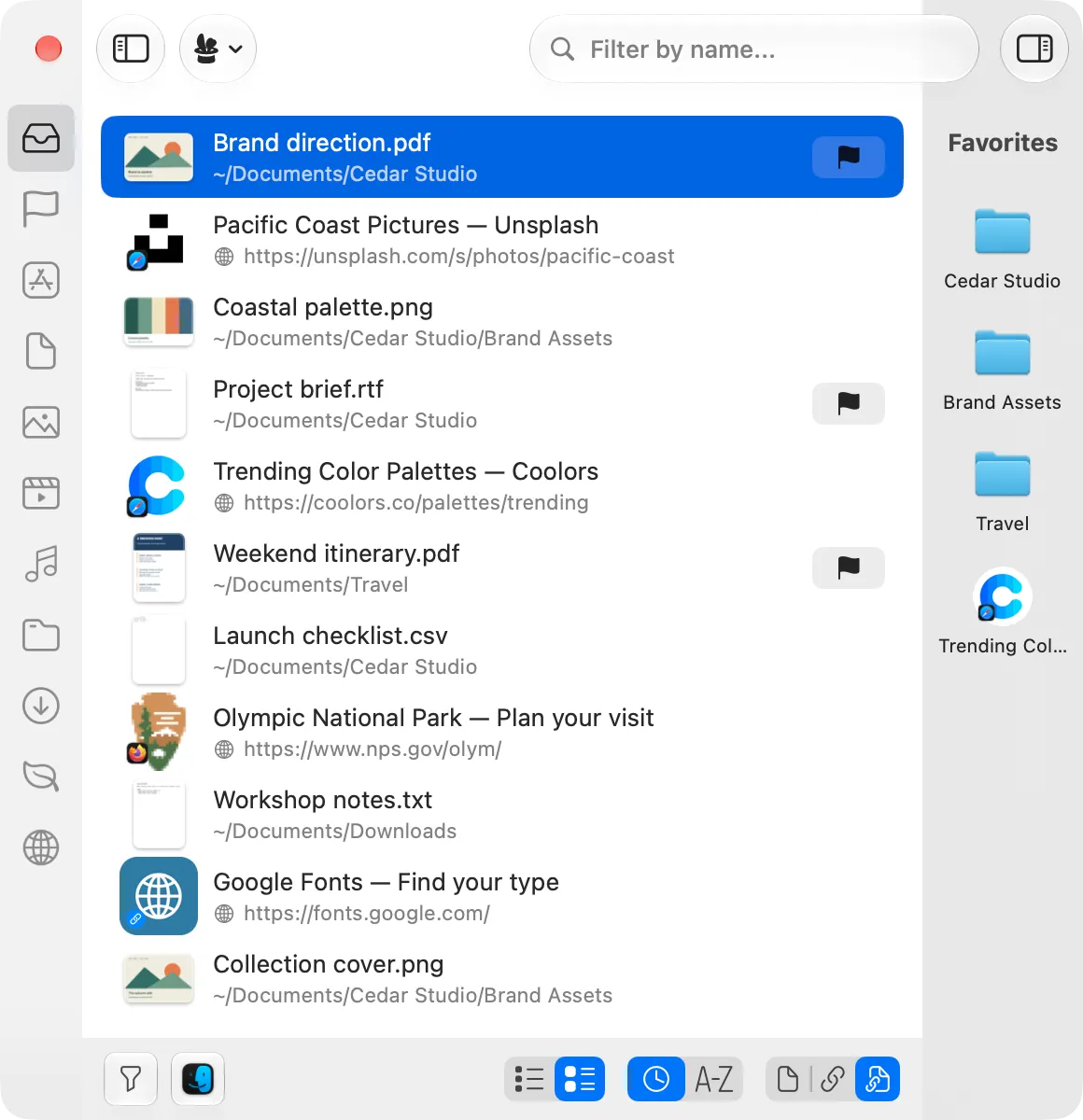The image size is (1083, 1120).
Task: Open the magic hat dropdown menu
Action: coord(218,49)
